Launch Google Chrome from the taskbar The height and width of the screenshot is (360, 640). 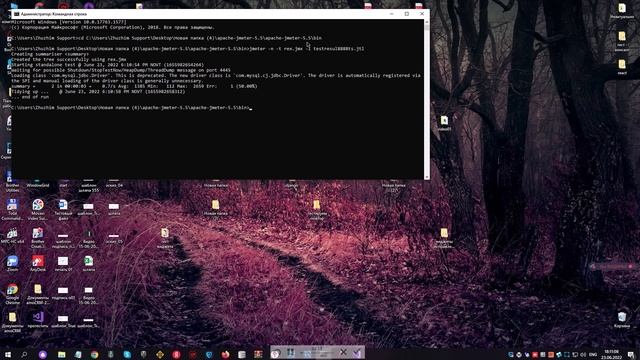click(94, 354)
